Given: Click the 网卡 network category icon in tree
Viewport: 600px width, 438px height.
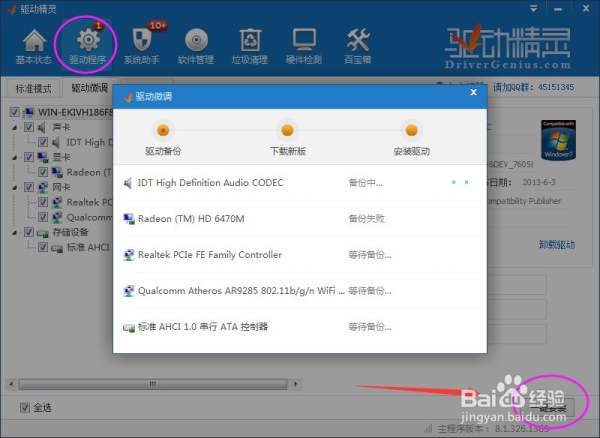Looking at the screenshot, I should point(42,187).
